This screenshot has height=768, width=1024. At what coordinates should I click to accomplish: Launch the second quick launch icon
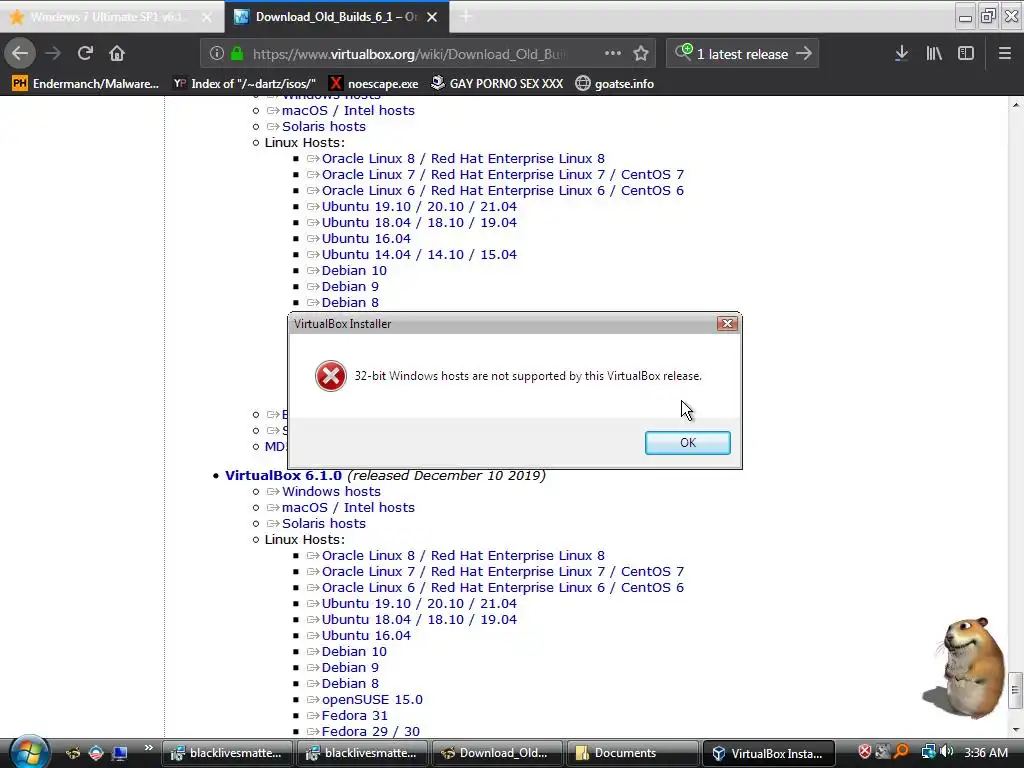coord(96,753)
